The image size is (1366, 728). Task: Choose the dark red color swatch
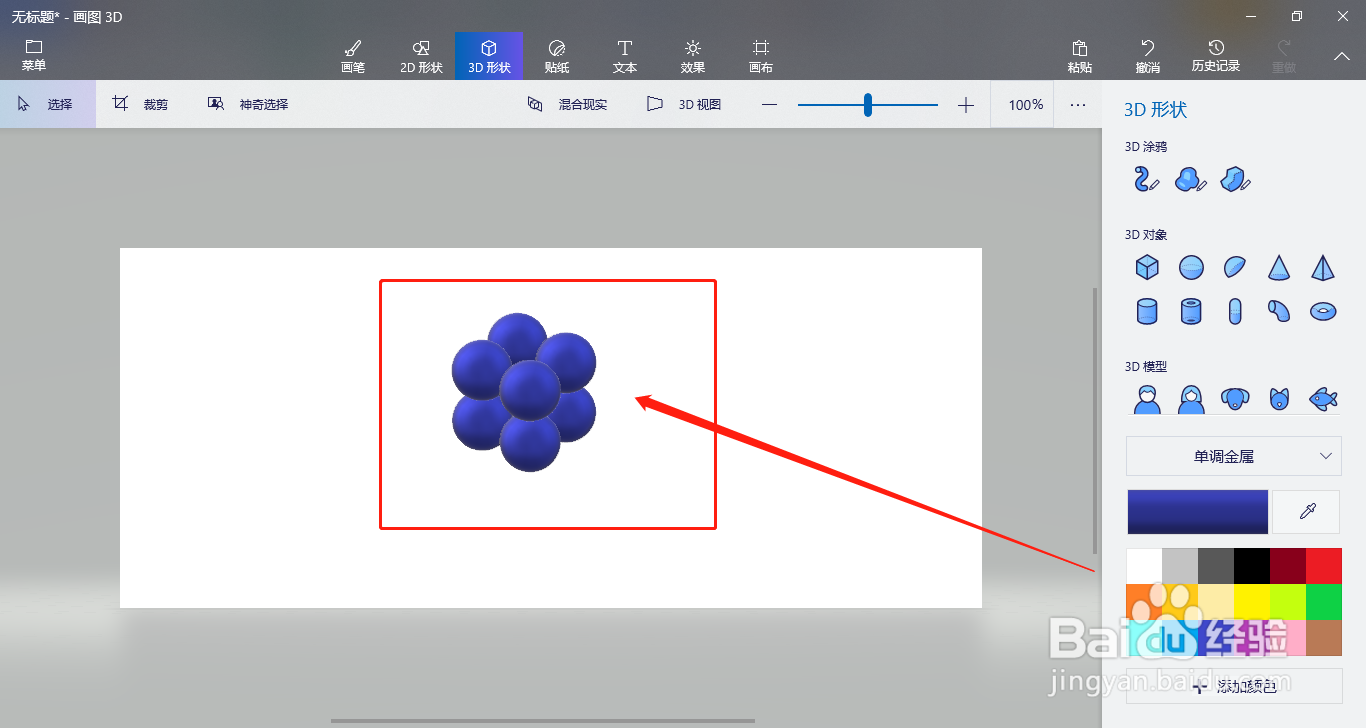click(1288, 566)
